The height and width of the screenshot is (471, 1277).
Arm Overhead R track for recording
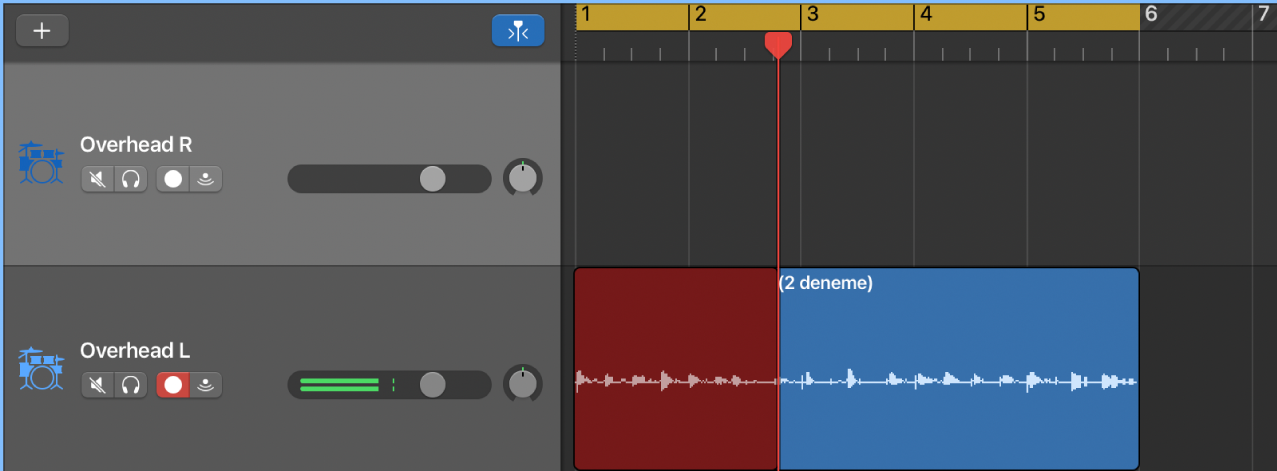click(173, 179)
